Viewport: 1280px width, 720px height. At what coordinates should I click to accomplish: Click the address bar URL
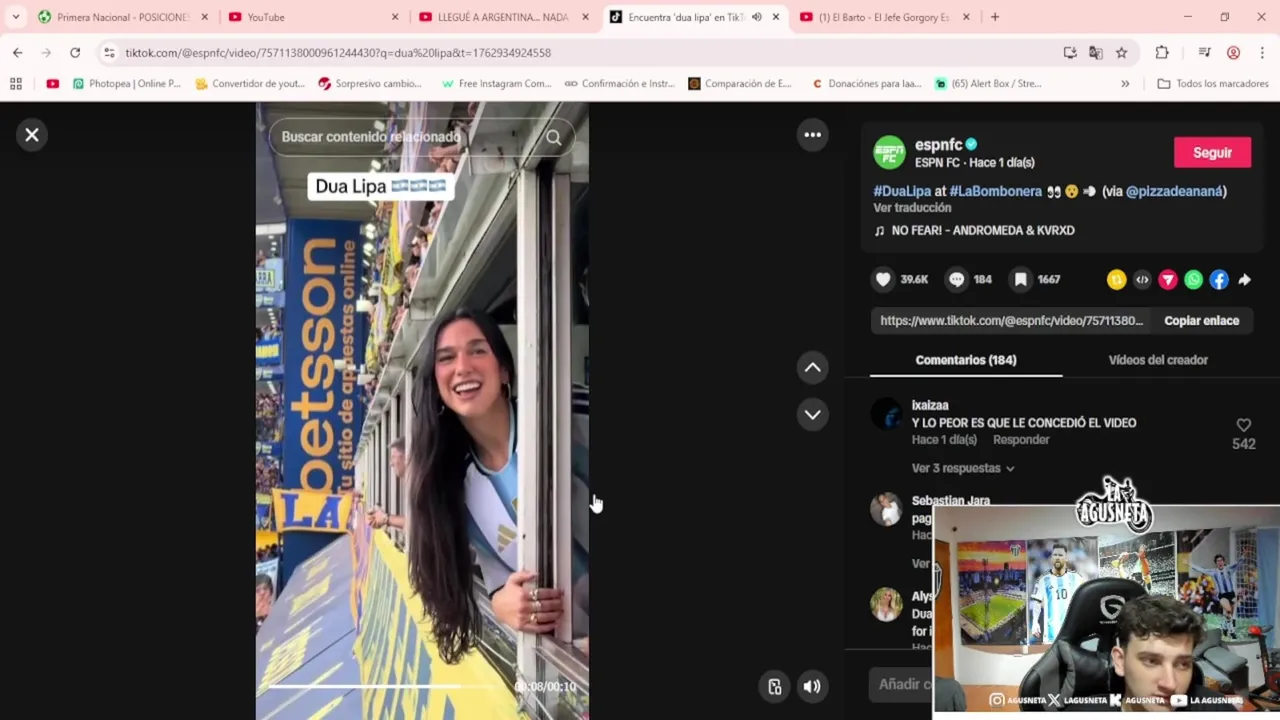pos(338,53)
